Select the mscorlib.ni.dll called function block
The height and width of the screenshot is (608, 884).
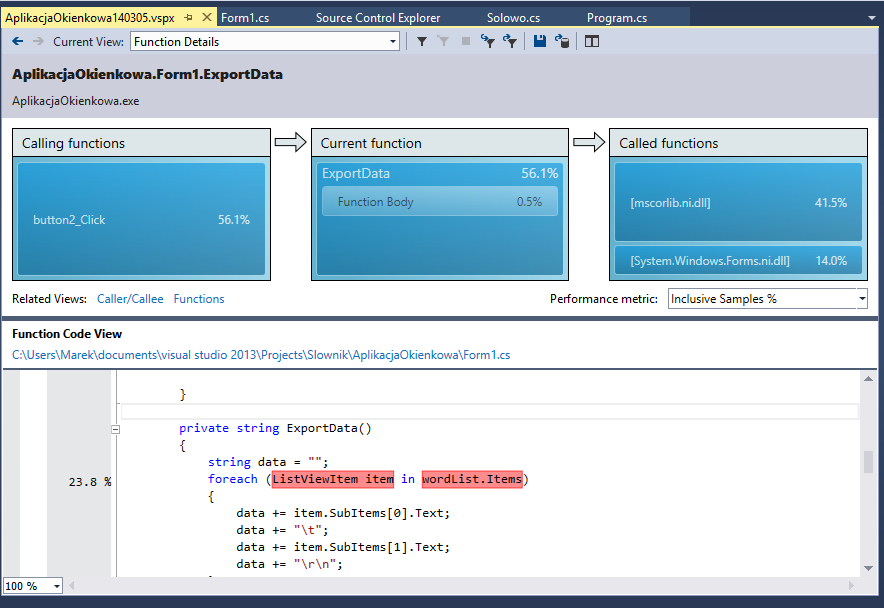pos(738,203)
